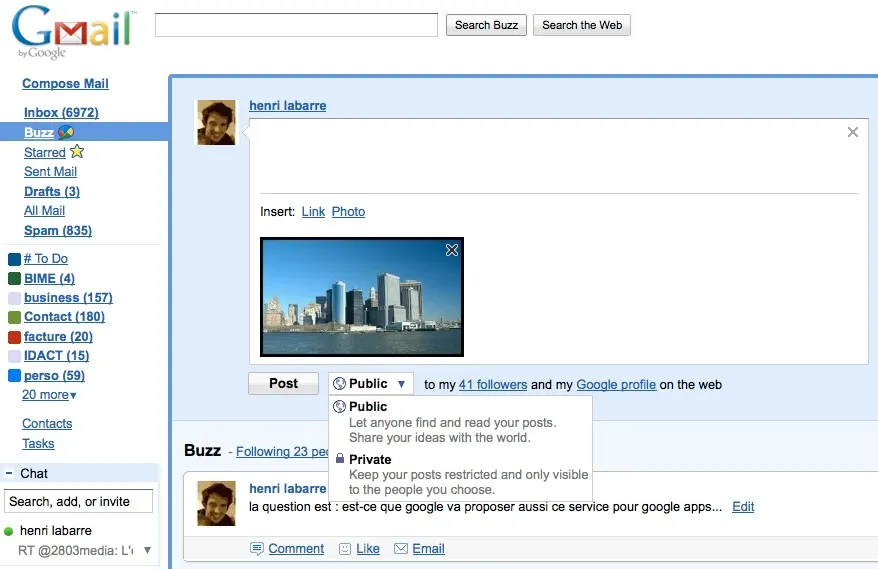This screenshot has width=878, height=569.
Task: Open the Google profile link
Action: point(616,385)
